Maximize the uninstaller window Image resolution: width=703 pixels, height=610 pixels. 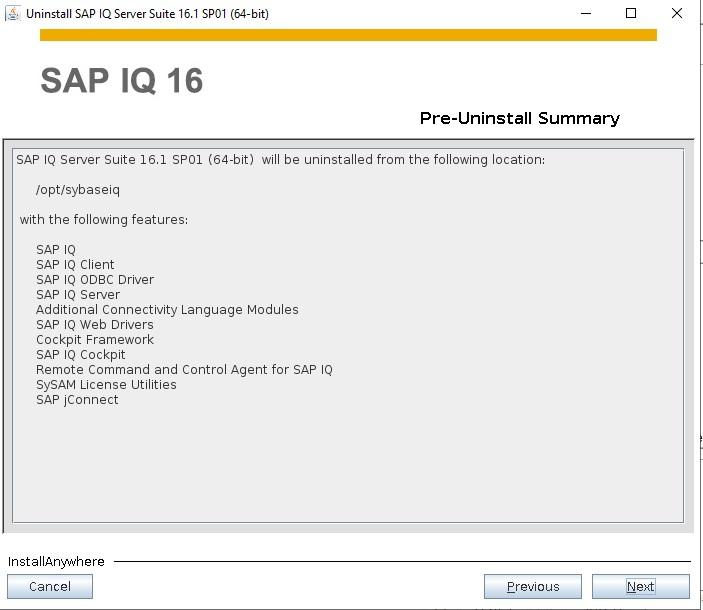(631, 13)
